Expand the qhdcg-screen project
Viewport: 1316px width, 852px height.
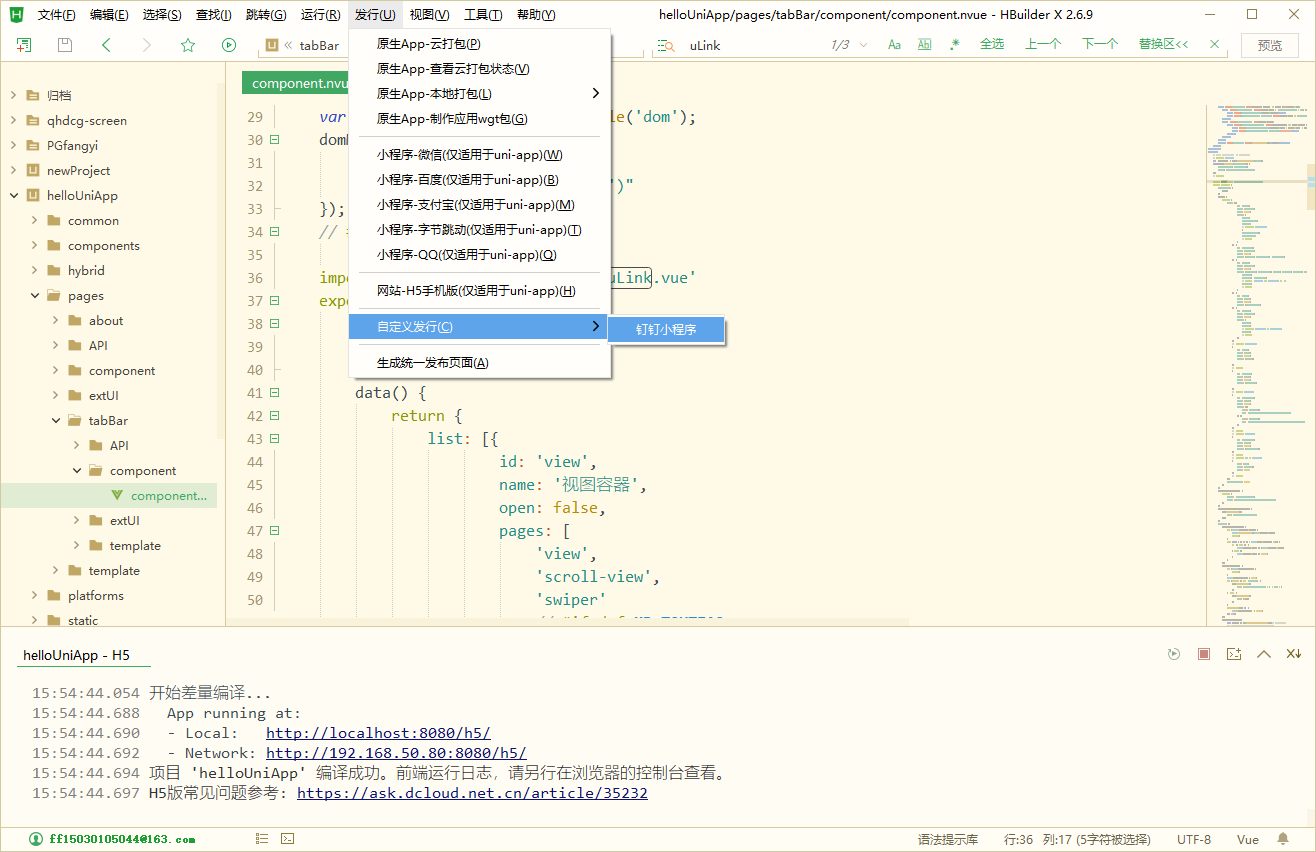14,120
